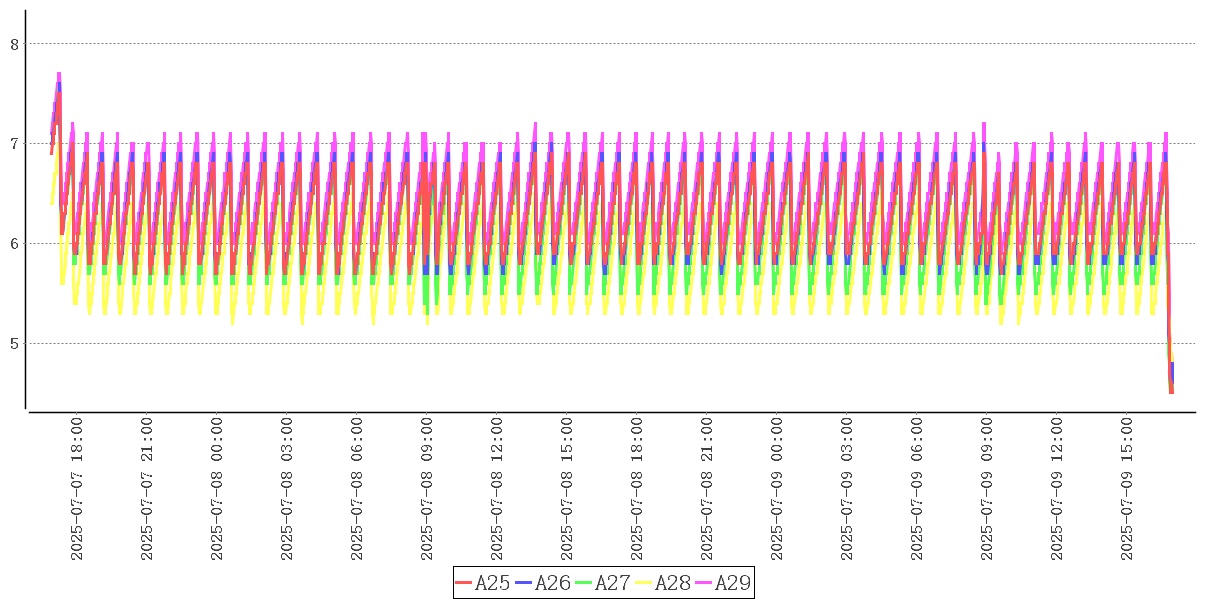This screenshot has width=1207, height=600.
Task: Click the y-axis value 8 label
Action: click(14, 44)
